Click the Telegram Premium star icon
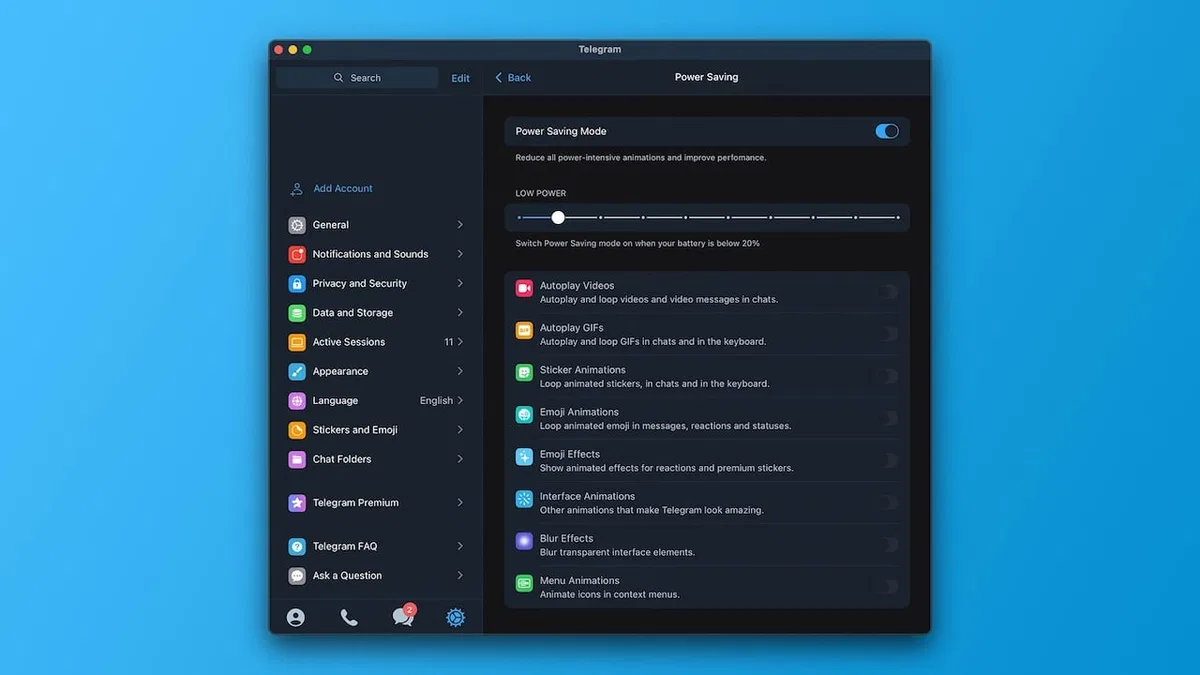The width and height of the screenshot is (1200, 675). tap(297, 503)
